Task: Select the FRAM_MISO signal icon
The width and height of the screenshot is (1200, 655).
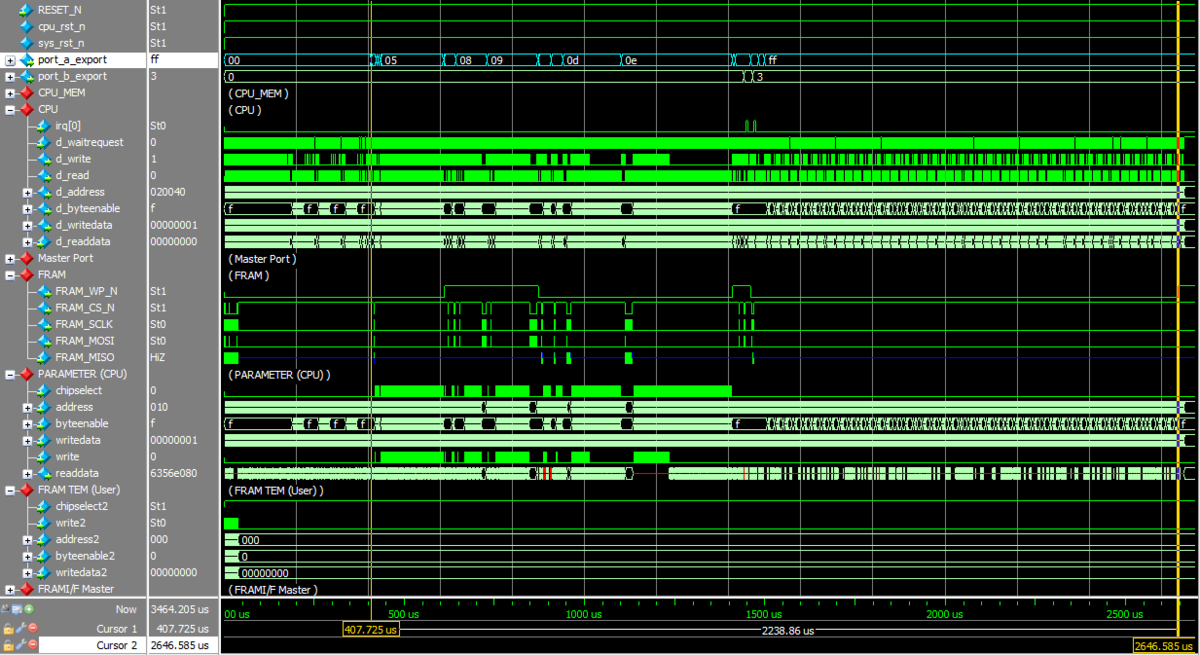Action: 43,357
